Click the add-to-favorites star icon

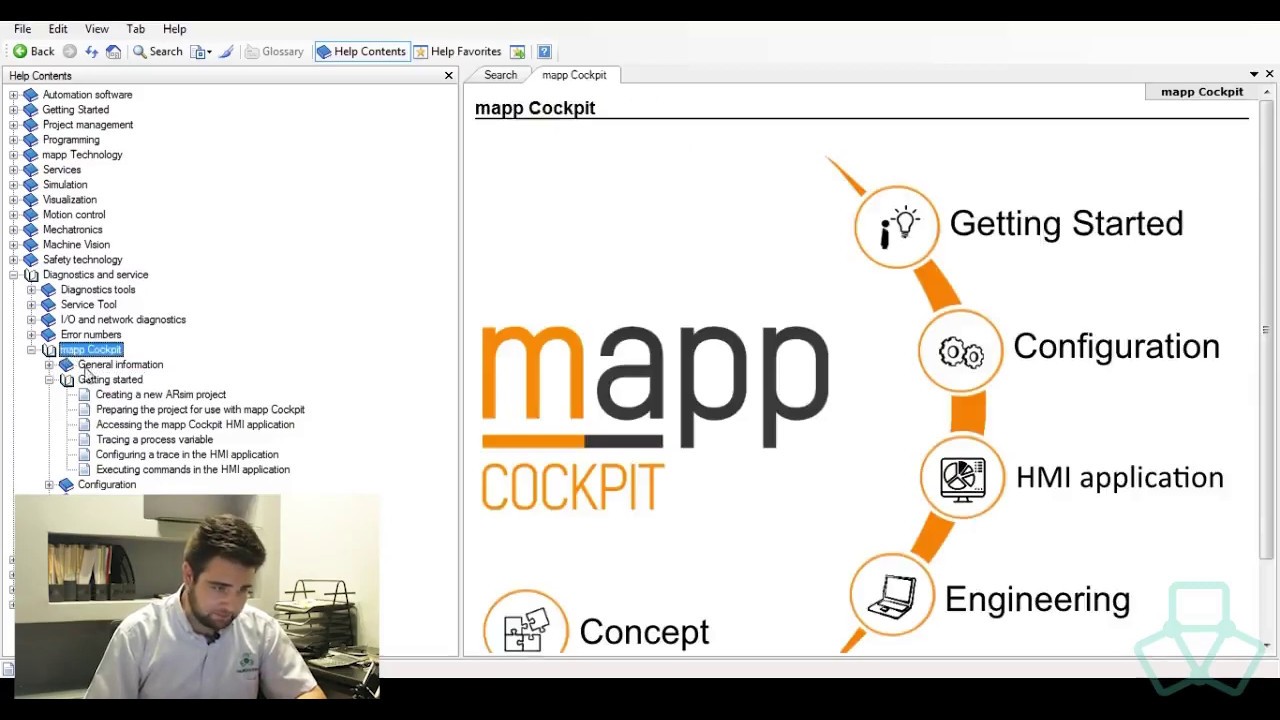pos(517,51)
